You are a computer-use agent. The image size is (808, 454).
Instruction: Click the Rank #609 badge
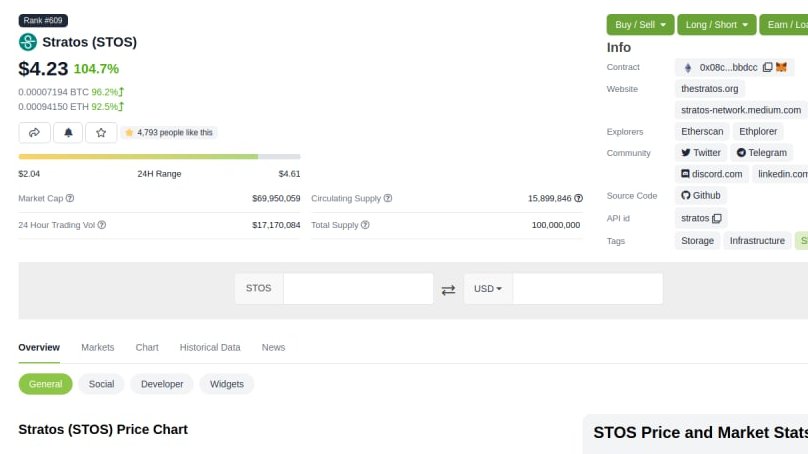(43, 21)
